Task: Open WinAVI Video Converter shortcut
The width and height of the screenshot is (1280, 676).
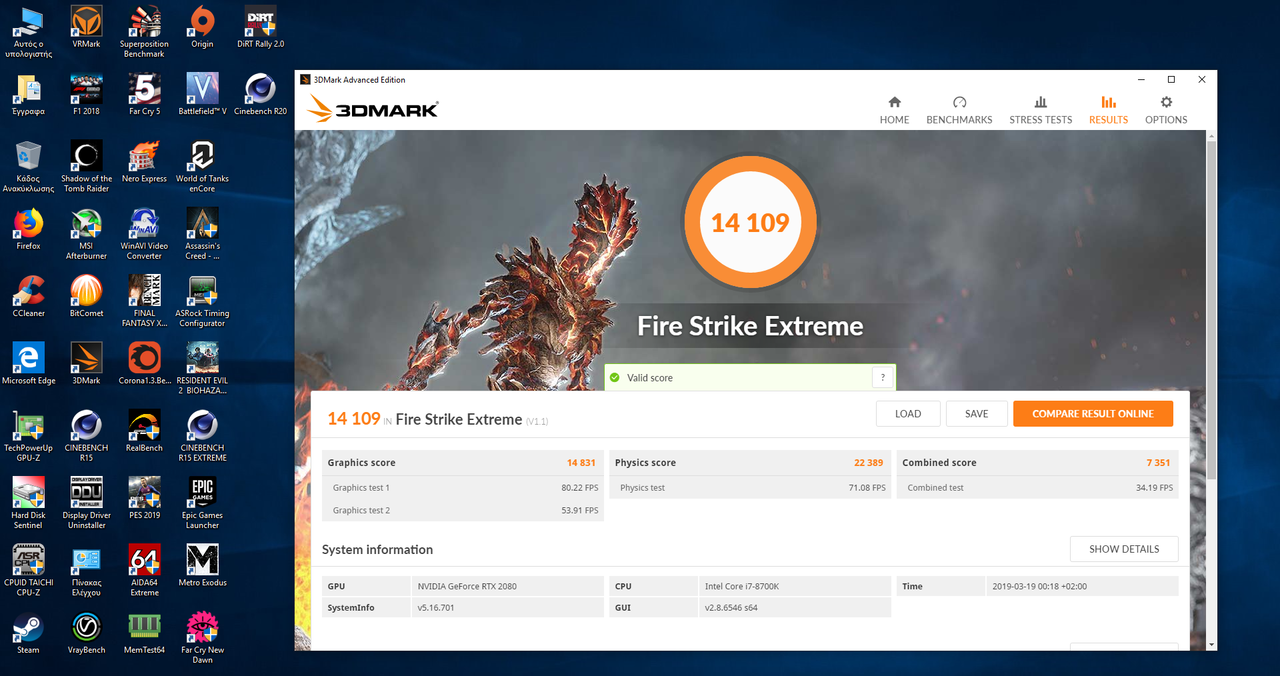Action: [144, 234]
